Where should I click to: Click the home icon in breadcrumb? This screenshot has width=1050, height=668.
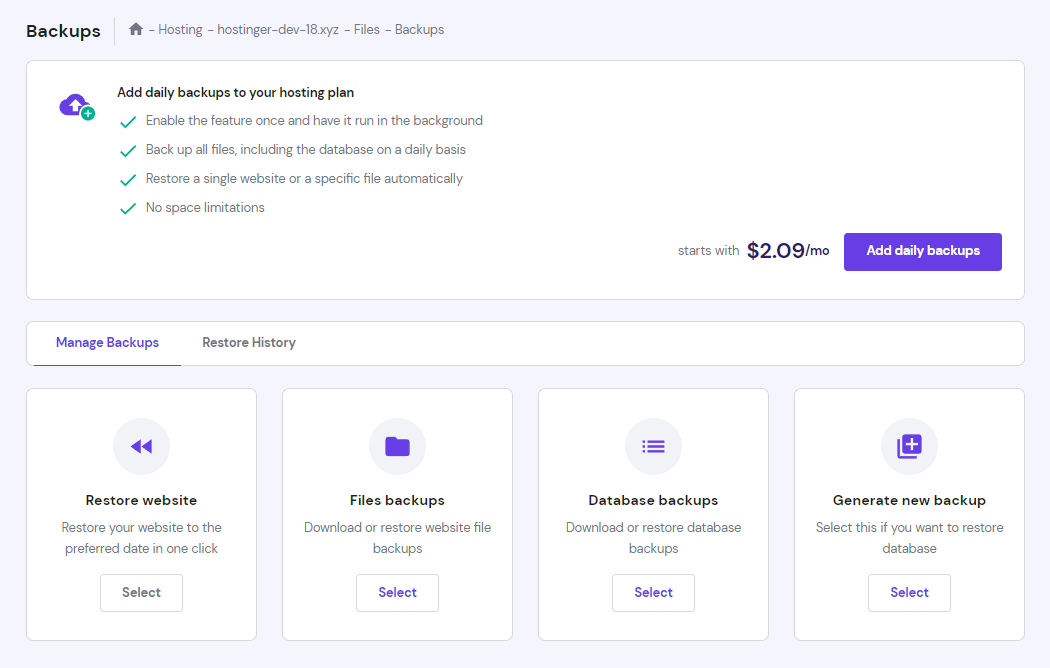click(136, 29)
